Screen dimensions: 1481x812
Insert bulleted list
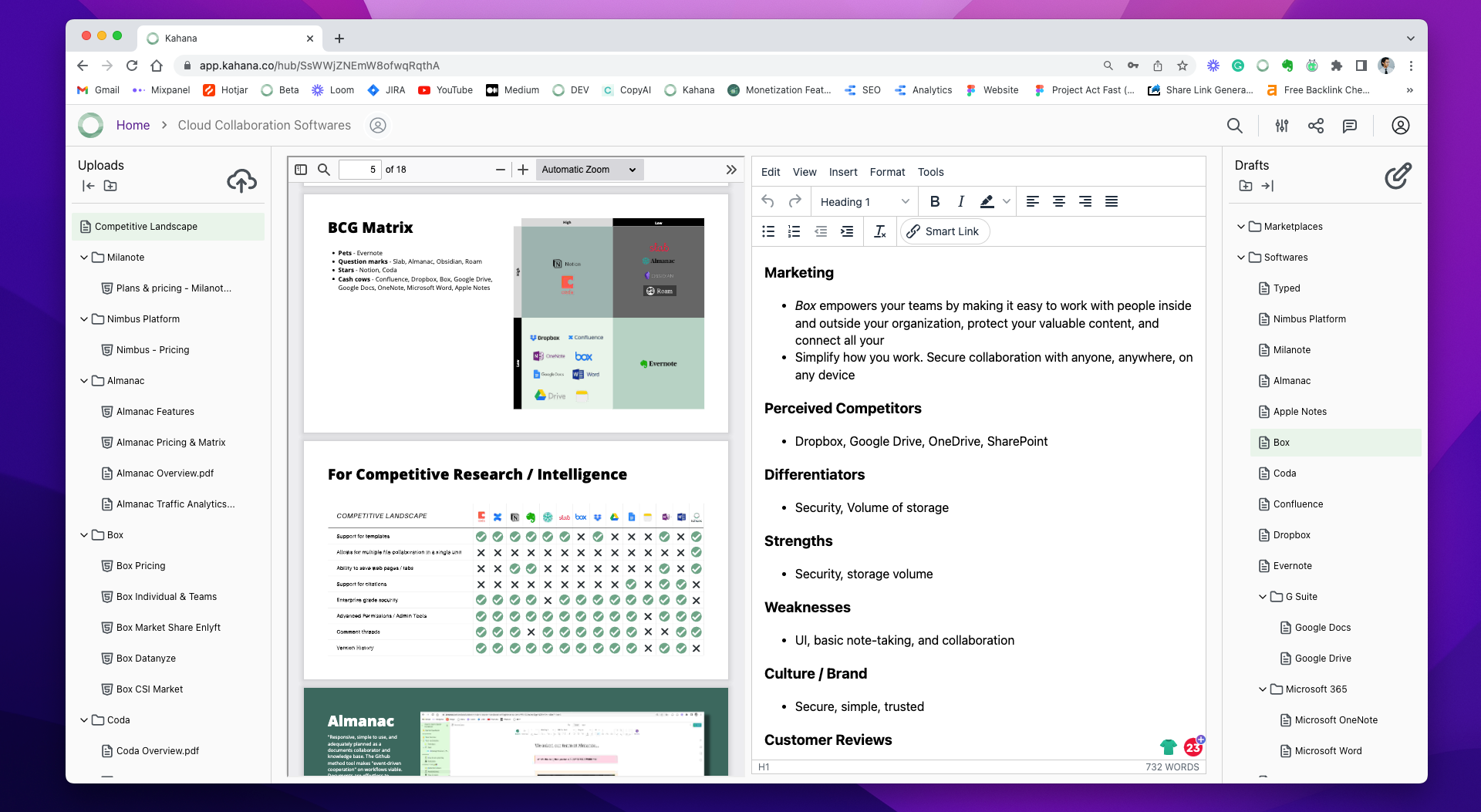(x=768, y=231)
